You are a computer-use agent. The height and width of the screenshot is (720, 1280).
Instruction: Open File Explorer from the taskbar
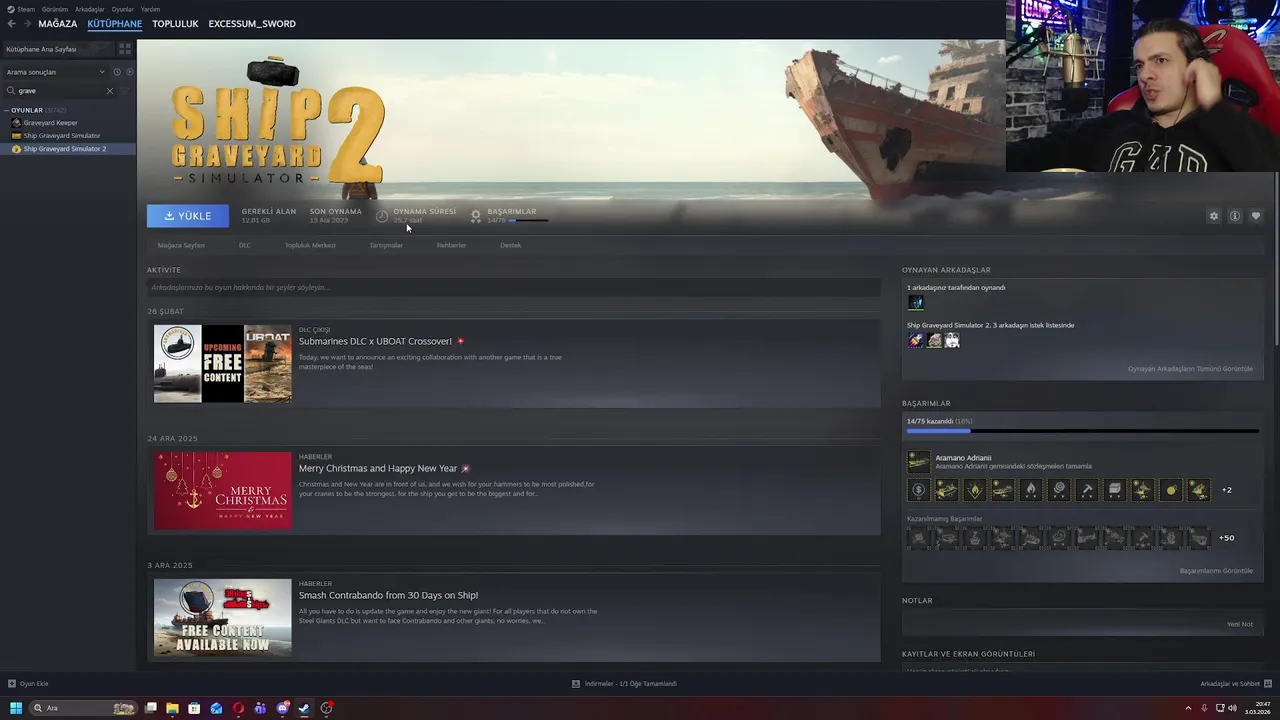coord(172,708)
